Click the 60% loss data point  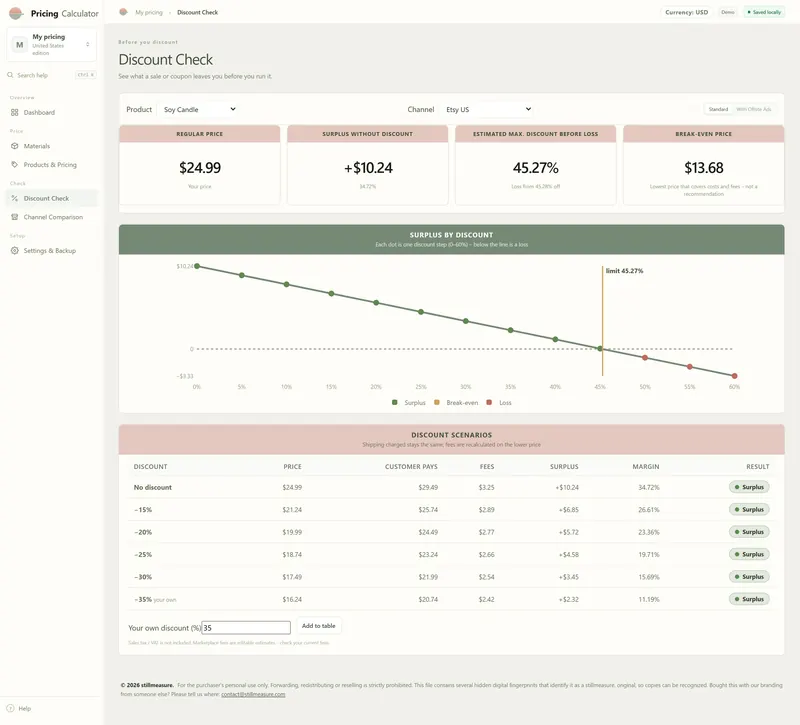point(734,376)
